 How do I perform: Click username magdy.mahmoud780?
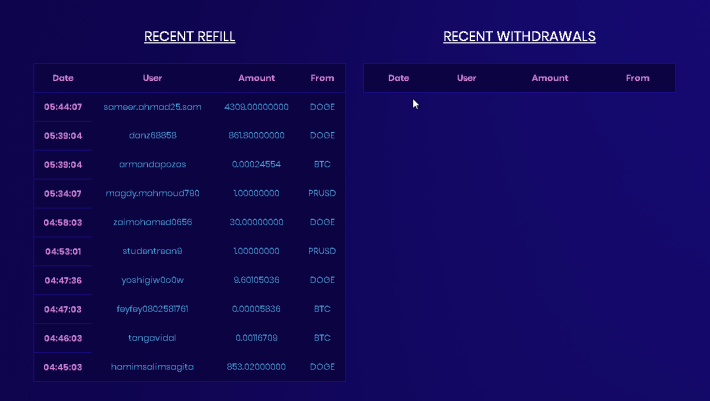[x=152, y=193]
